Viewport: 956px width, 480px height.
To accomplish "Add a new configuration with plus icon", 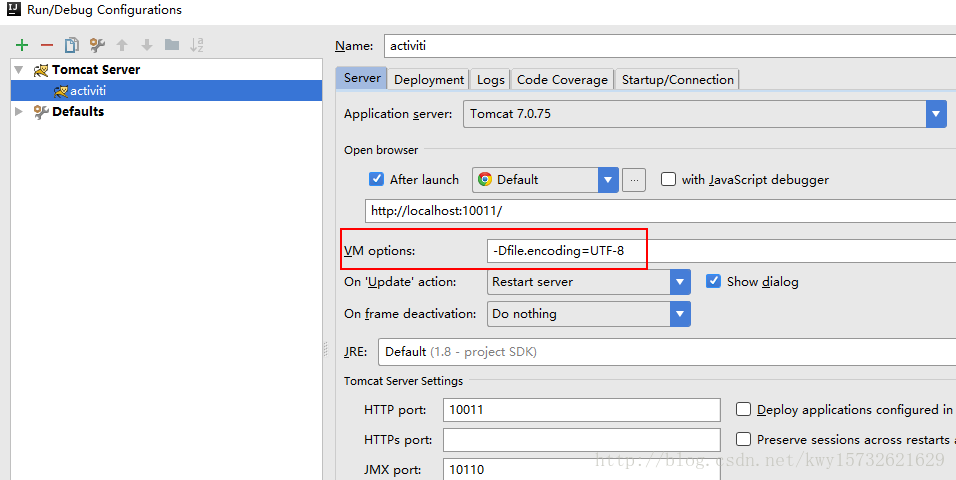I will (22, 45).
